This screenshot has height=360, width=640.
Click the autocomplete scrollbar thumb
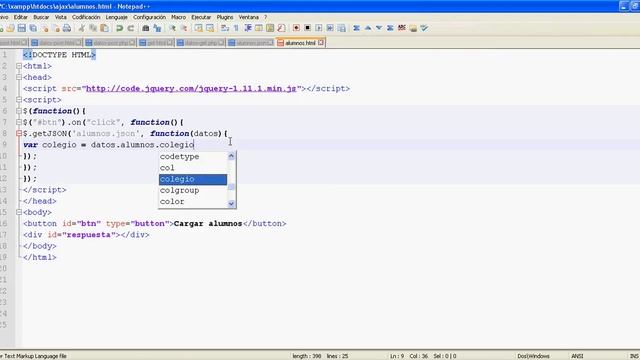pyautogui.click(x=231, y=187)
